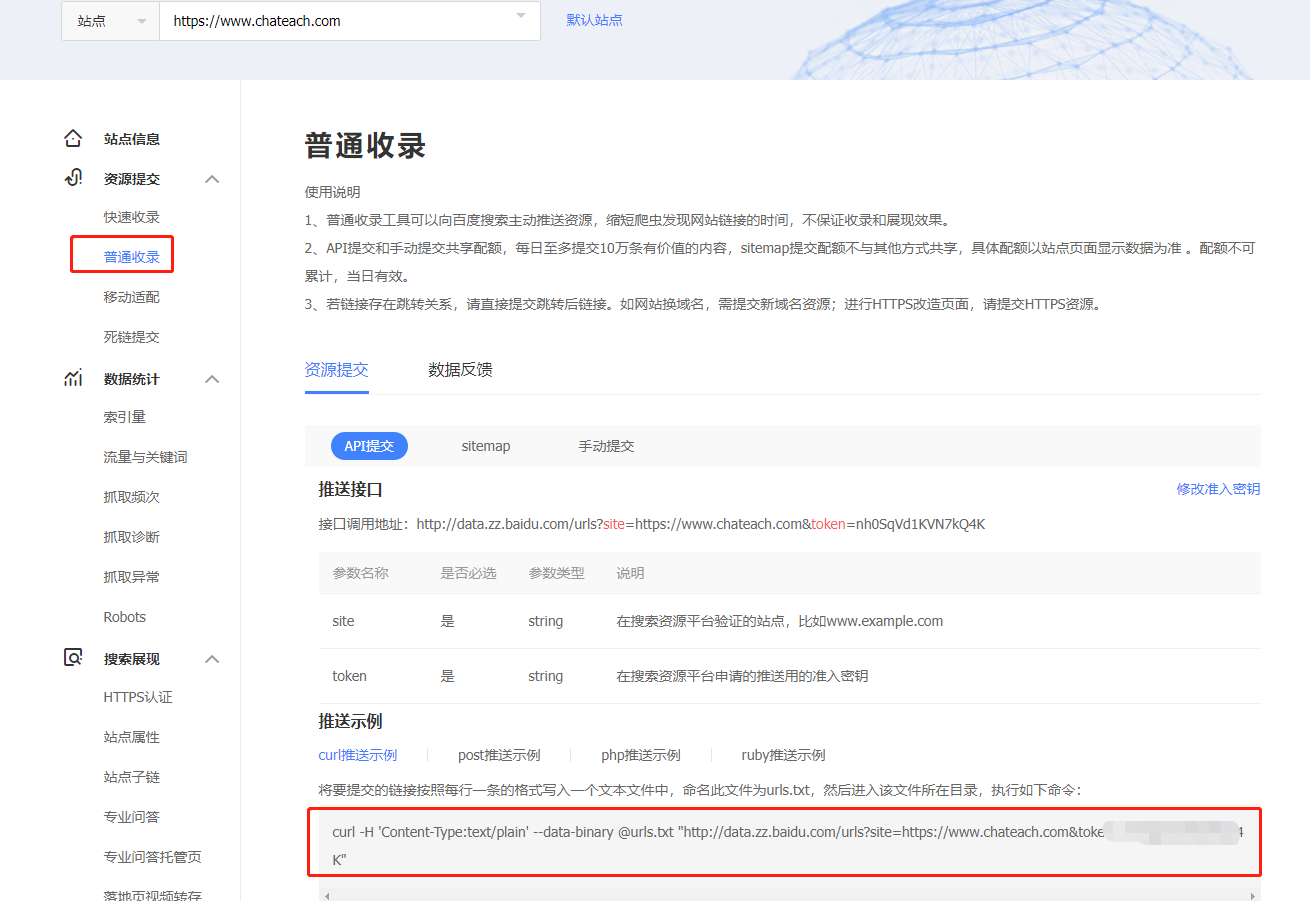Image resolution: width=1310 pixels, height=901 pixels.
Task: Open HTTPS认证 in sidebar
Action: pyautogui.click(x=138, y=697)
